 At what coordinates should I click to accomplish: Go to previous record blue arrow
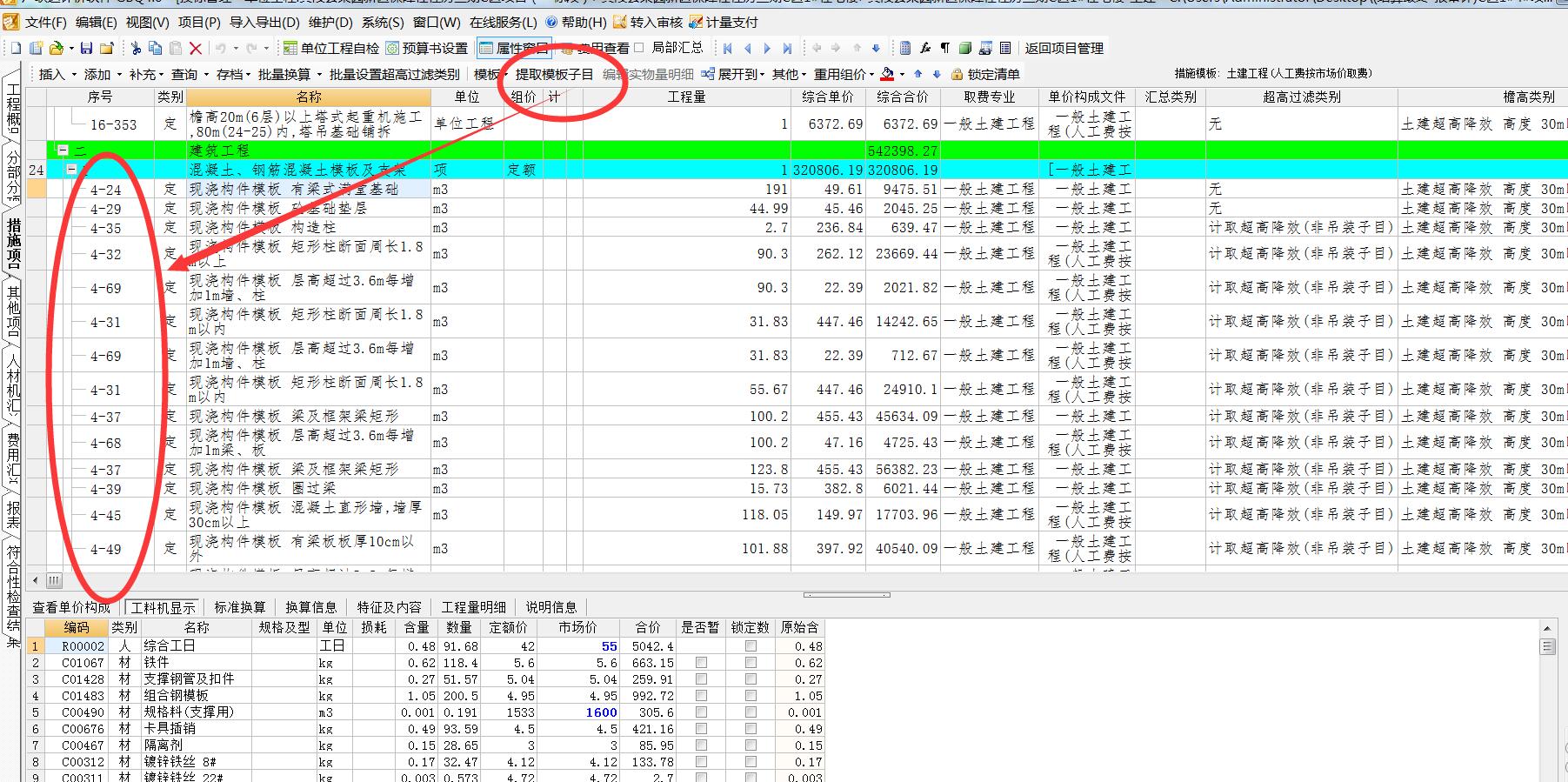coord(748,48)
